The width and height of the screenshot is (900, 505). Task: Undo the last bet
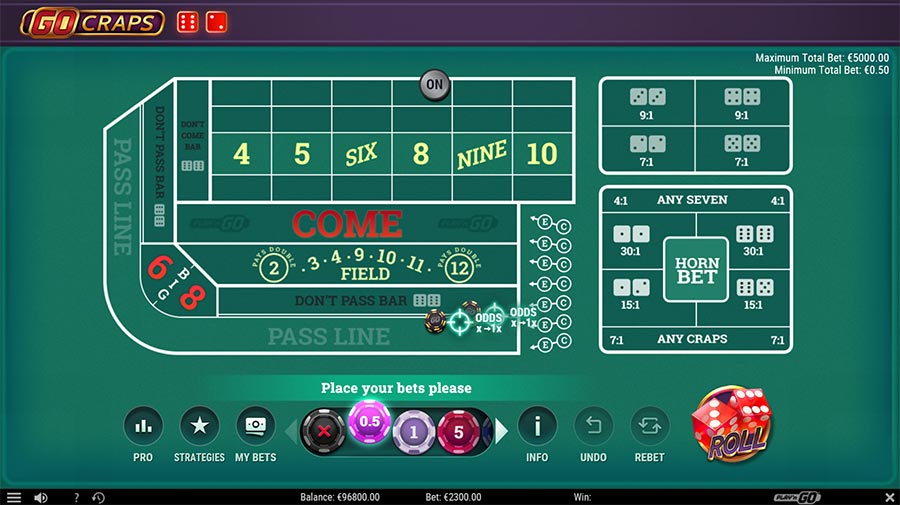pos(593,426)
